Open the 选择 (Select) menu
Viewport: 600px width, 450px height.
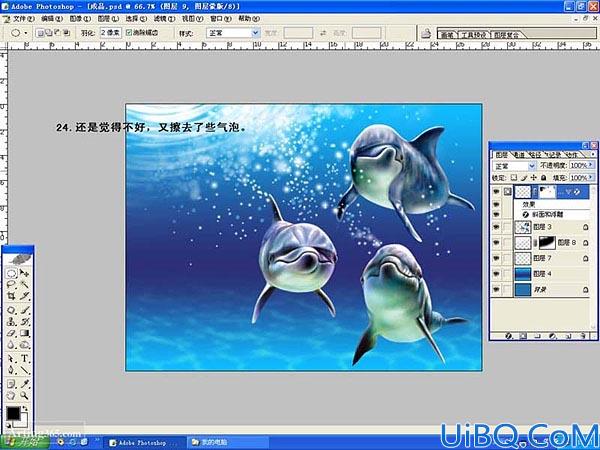[x=136, y=18]
